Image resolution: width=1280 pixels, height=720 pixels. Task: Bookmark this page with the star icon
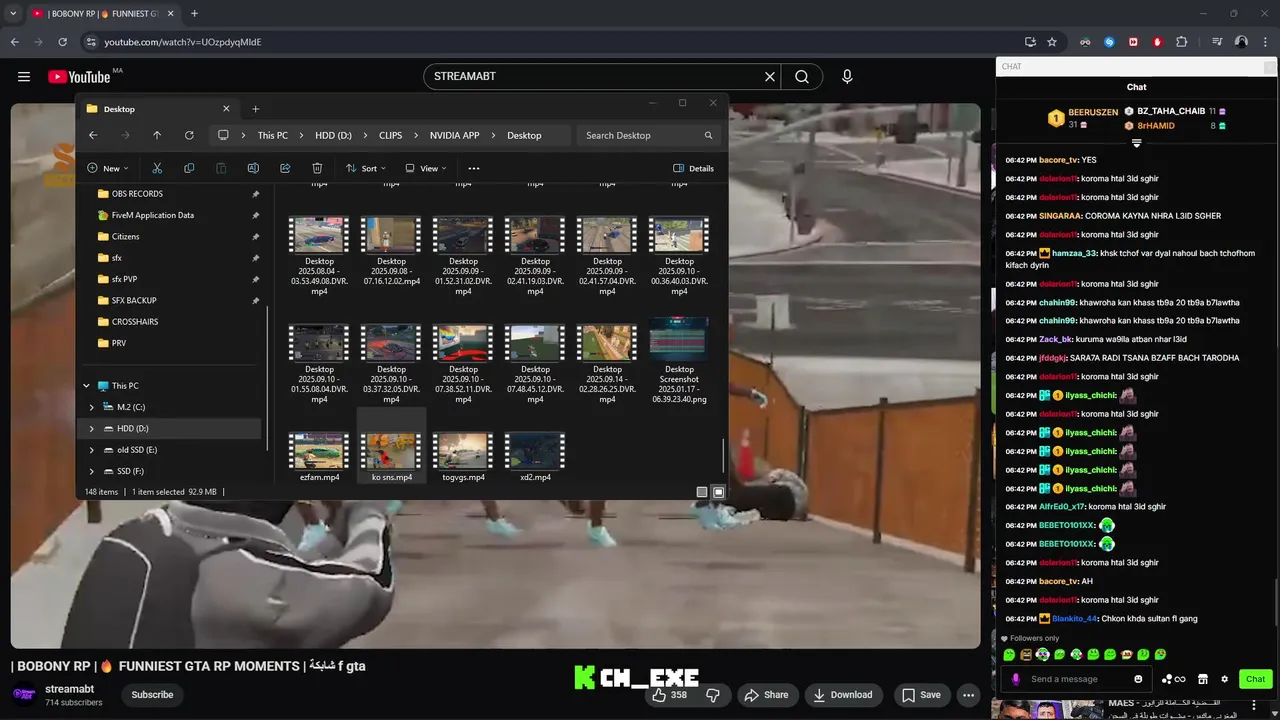(x=1052, y=42)
